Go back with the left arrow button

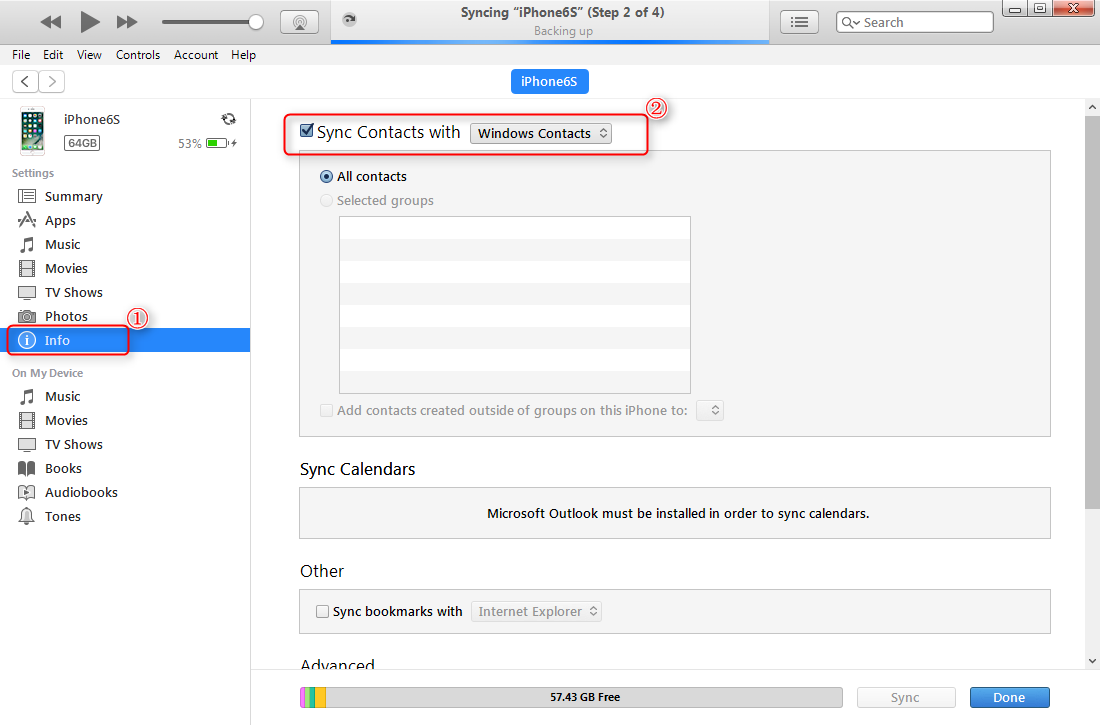click(25, 81)
